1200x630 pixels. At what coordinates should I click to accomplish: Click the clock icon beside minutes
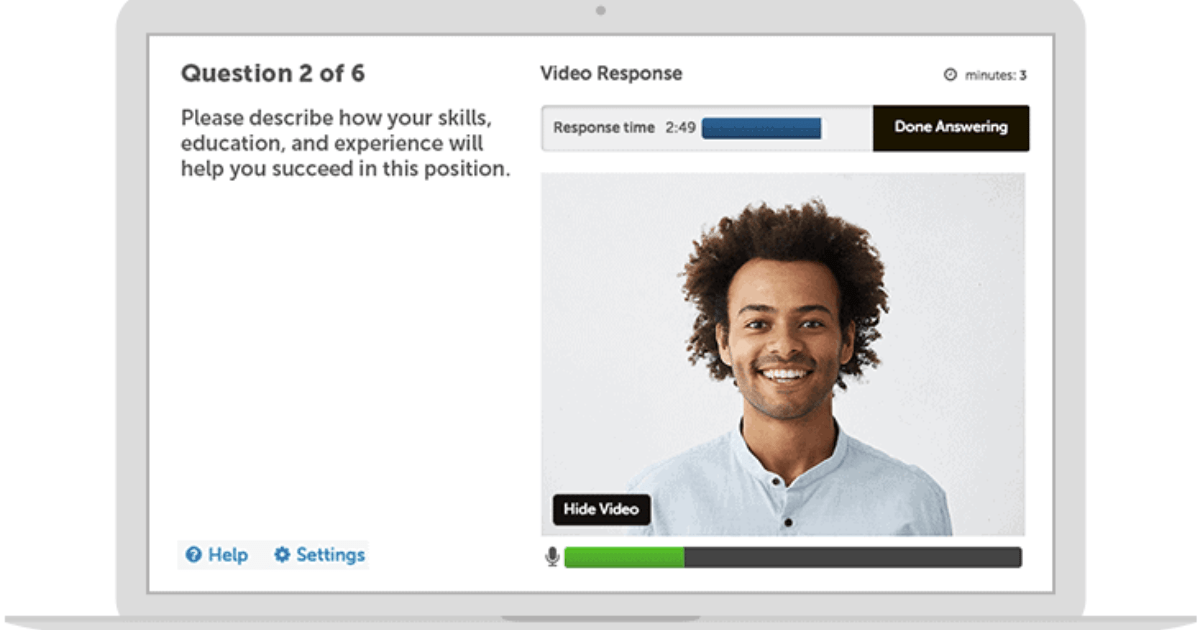(951, 75)
